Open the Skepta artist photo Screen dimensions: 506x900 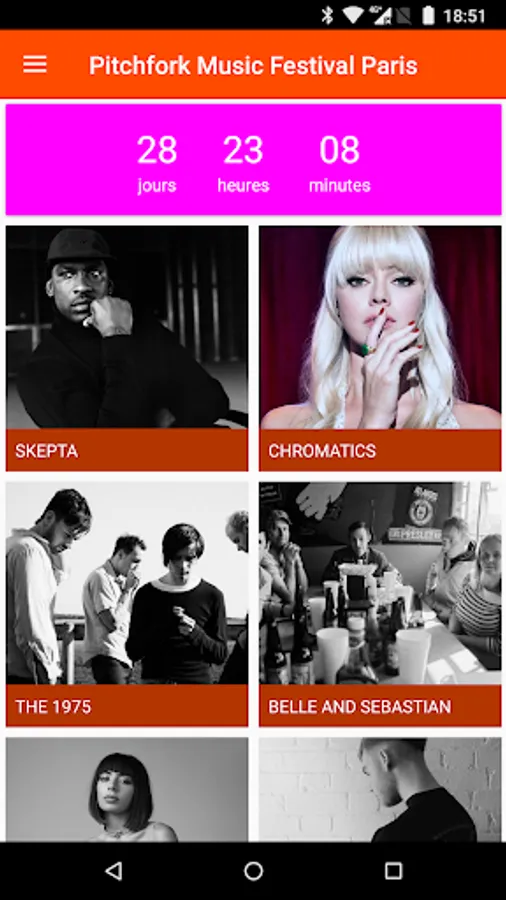[127, 327]
